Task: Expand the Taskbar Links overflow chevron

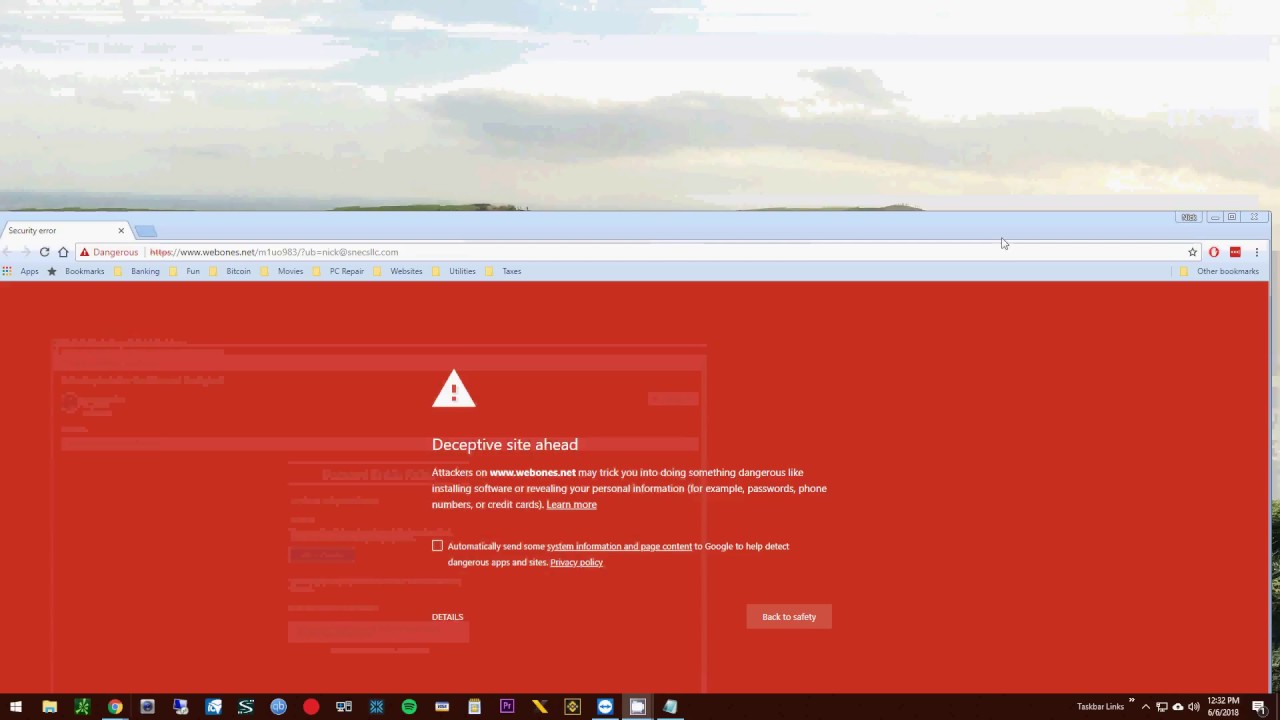Action: click(x=1132, y=701)
